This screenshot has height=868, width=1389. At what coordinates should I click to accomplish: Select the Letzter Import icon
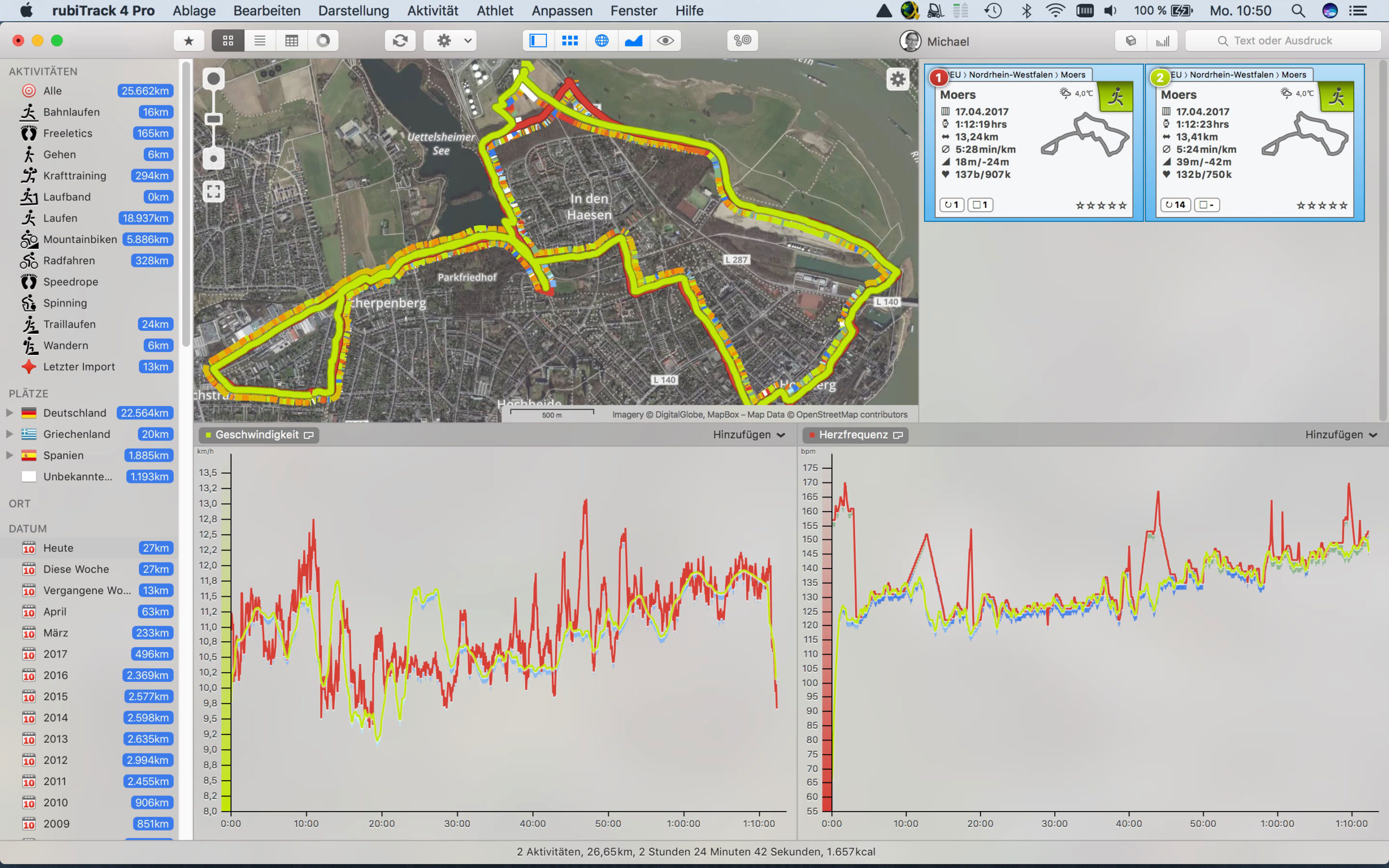point(29,367)
